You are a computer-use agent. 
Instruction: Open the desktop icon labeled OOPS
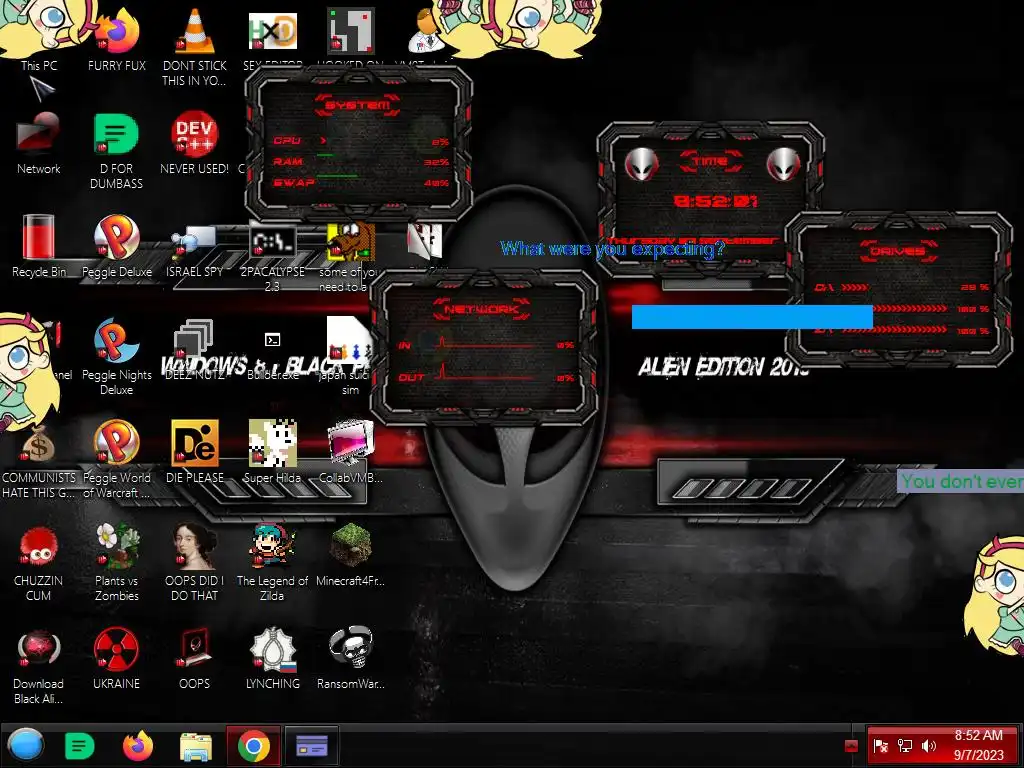(195, 658)
